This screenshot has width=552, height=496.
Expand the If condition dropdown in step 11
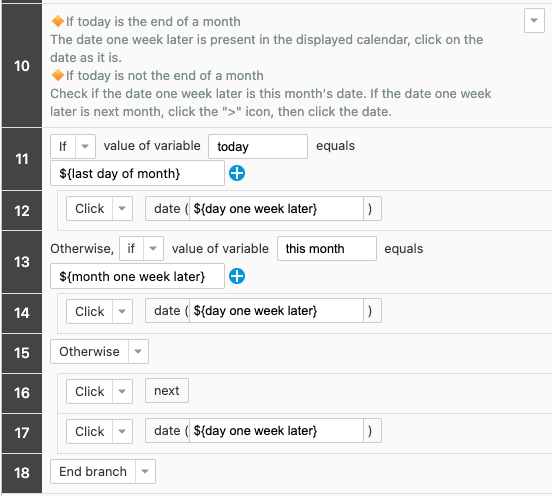point(85,146)
